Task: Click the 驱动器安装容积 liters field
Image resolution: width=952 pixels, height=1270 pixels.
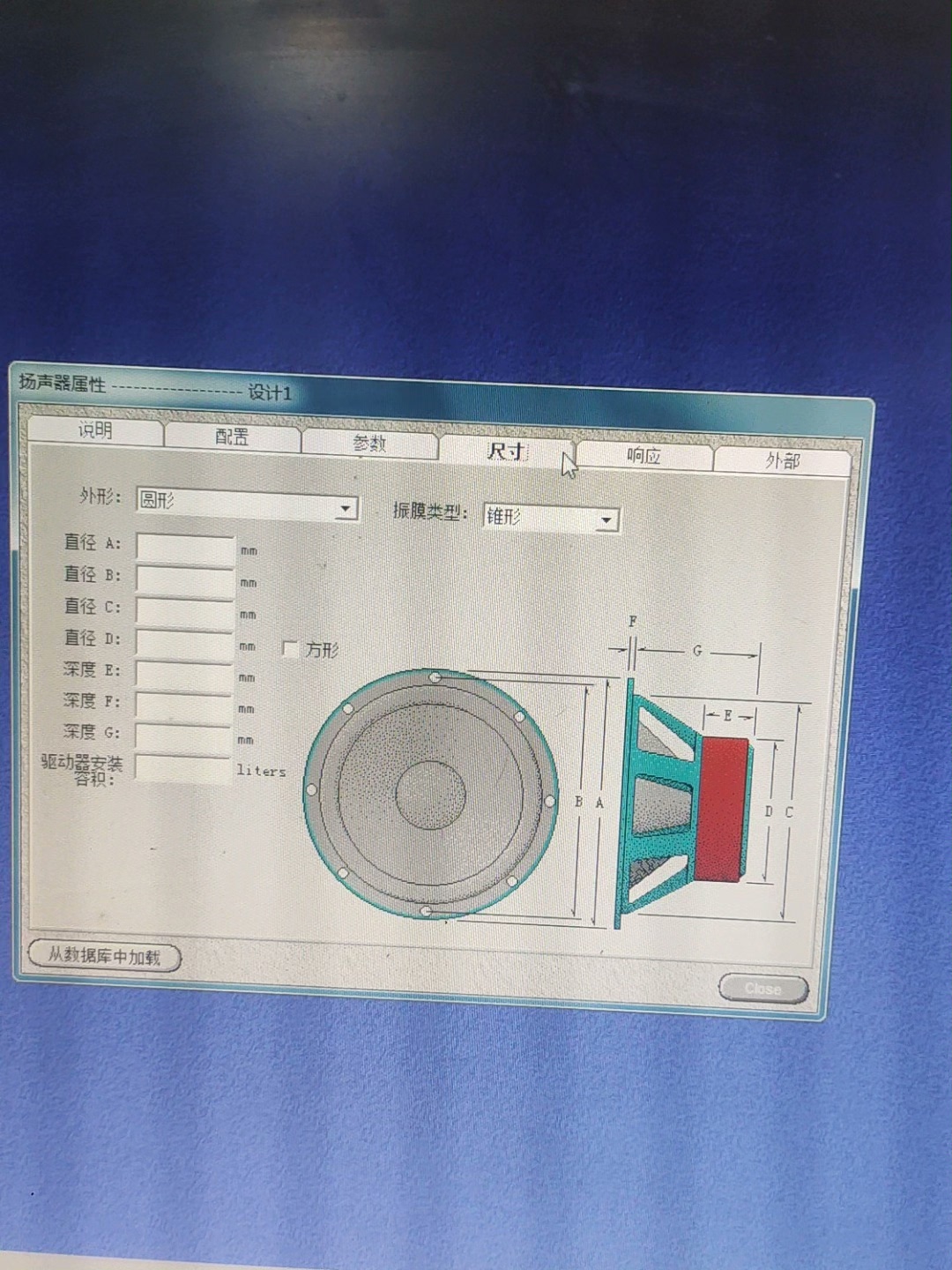Action: click(183, 769)
